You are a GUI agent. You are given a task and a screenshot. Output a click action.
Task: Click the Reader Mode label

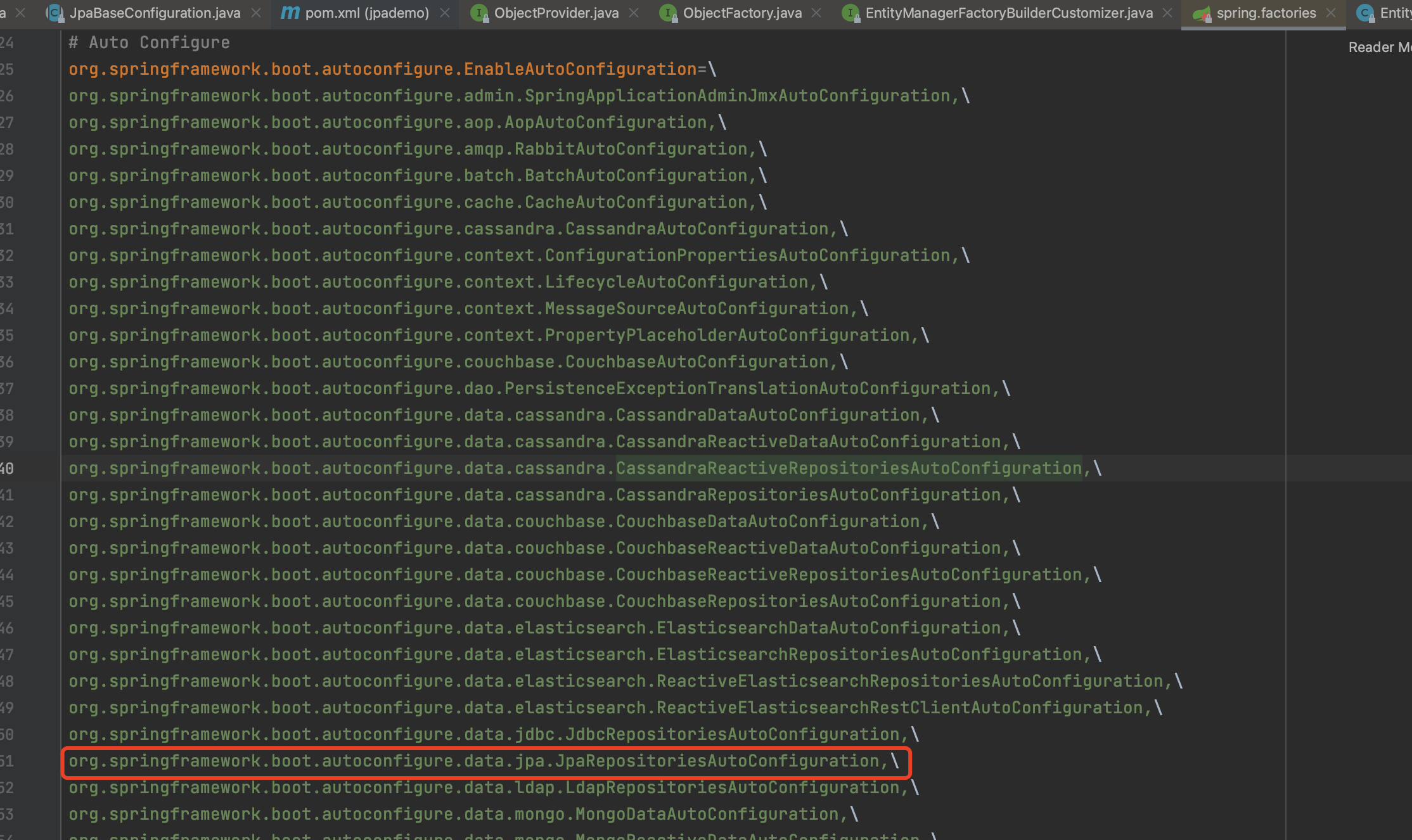(x=1380, y=48)
